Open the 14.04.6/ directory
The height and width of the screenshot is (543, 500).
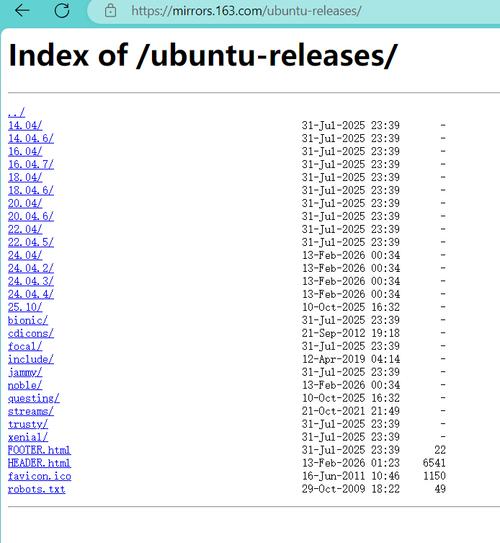pos(31,138)
